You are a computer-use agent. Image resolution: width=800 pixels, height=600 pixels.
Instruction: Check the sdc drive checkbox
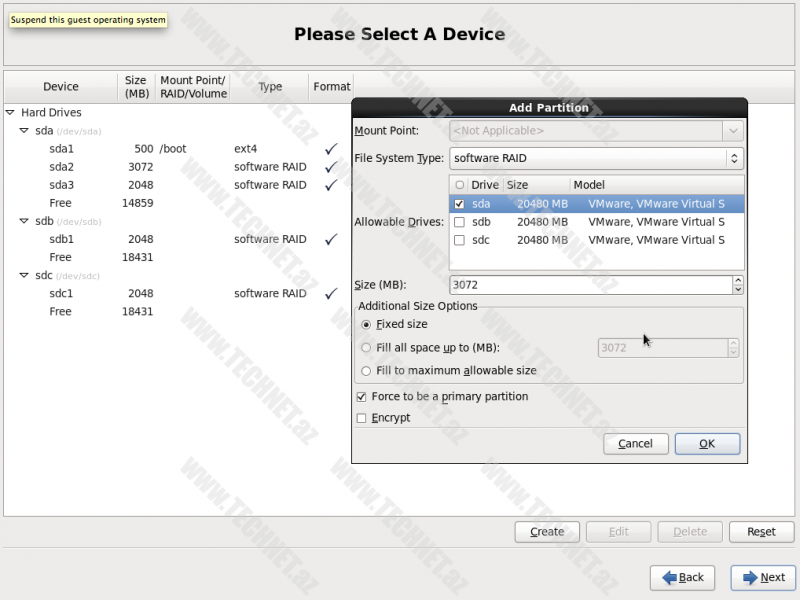[459, 240]
